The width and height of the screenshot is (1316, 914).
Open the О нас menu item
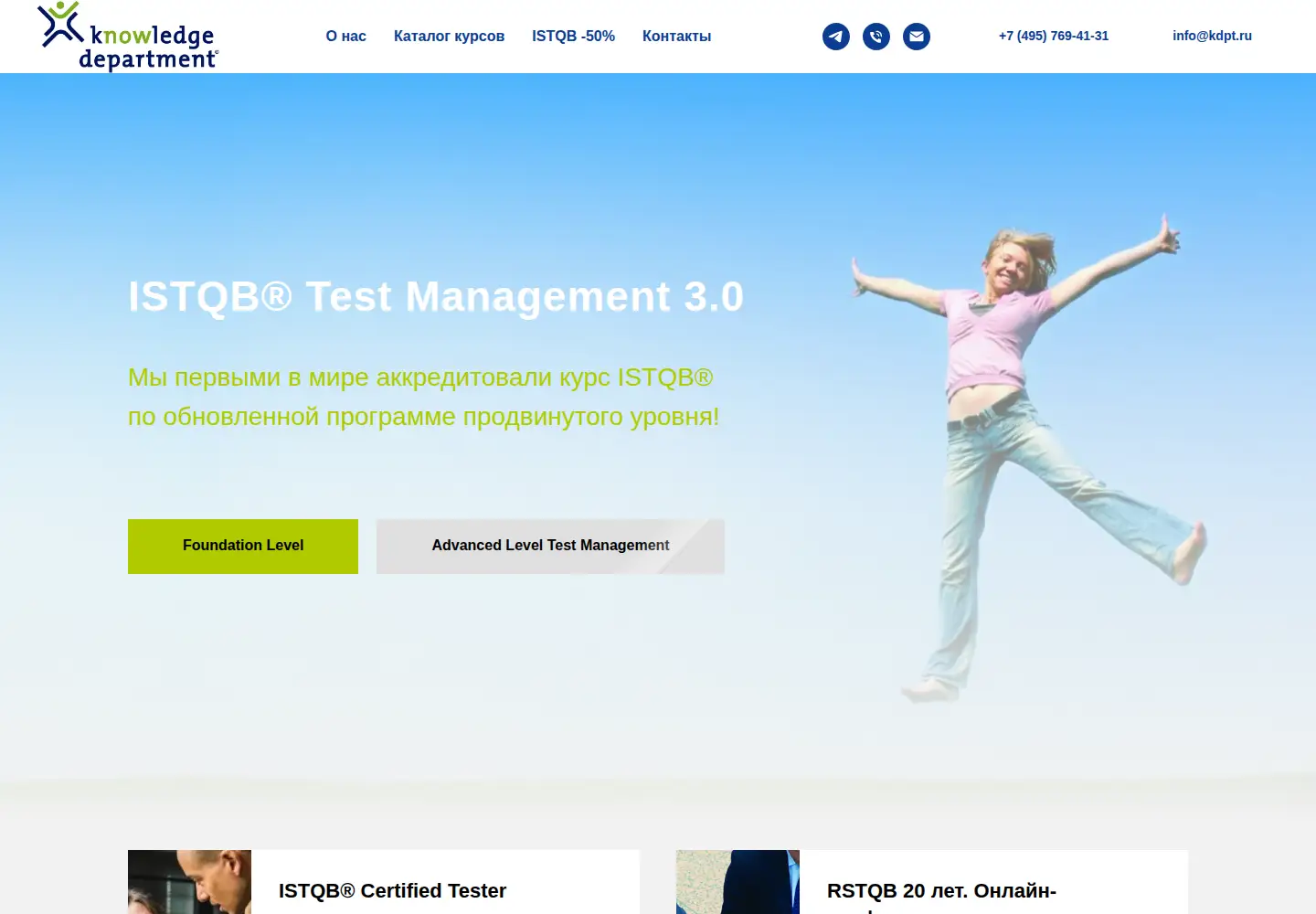click(x=345, y=37)
